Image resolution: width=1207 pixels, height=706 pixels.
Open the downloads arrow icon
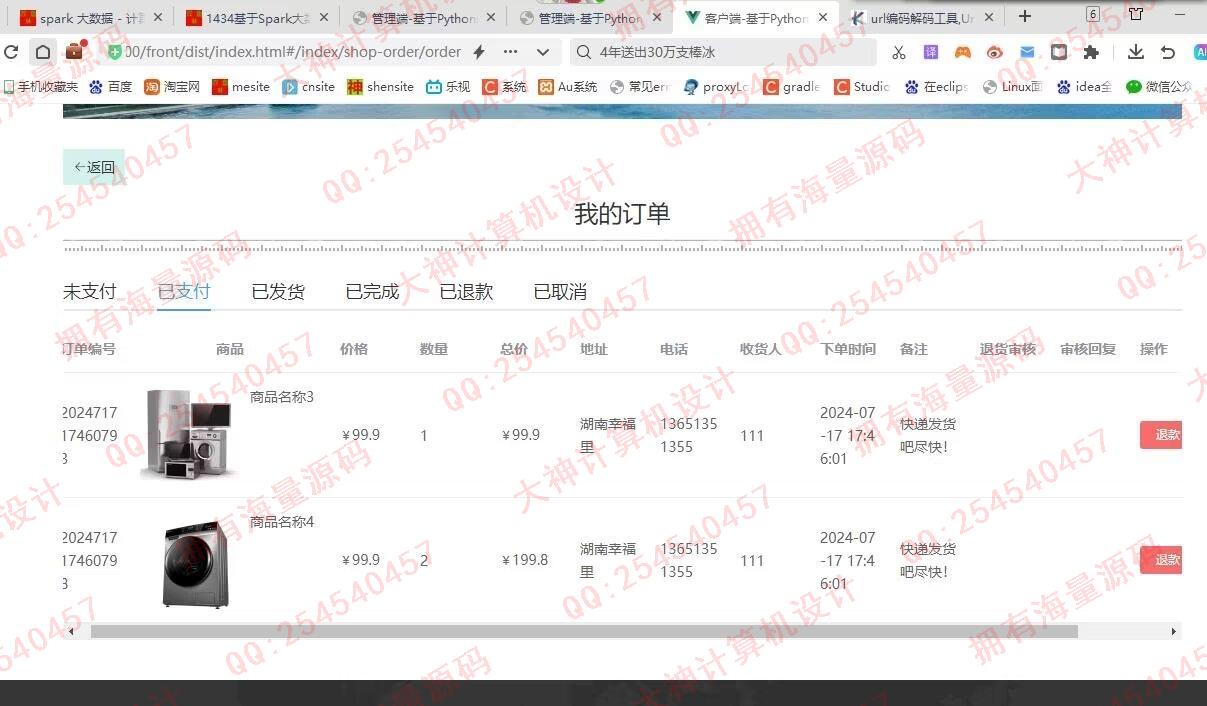[1135, 52]
